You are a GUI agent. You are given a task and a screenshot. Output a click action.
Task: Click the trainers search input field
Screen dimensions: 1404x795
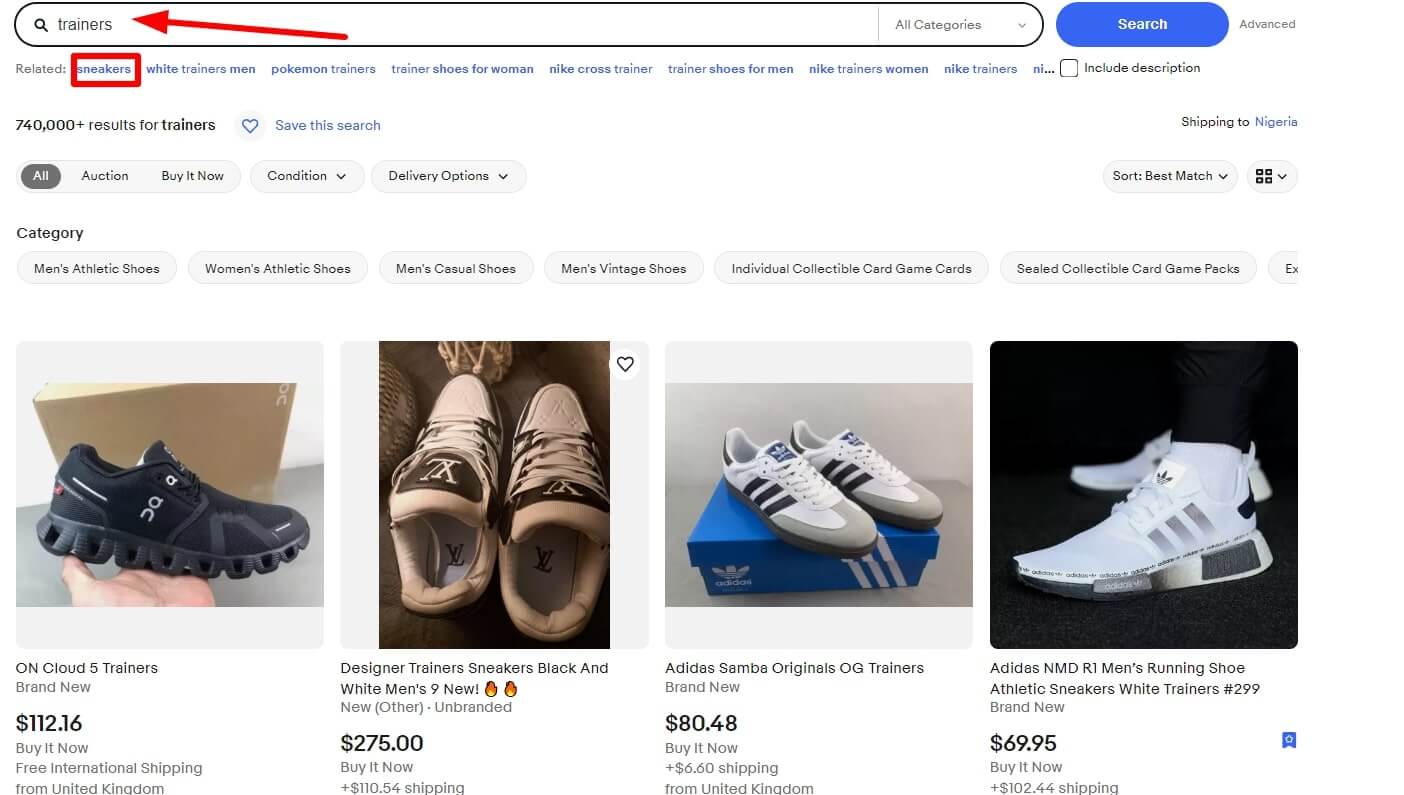[460, 25]
